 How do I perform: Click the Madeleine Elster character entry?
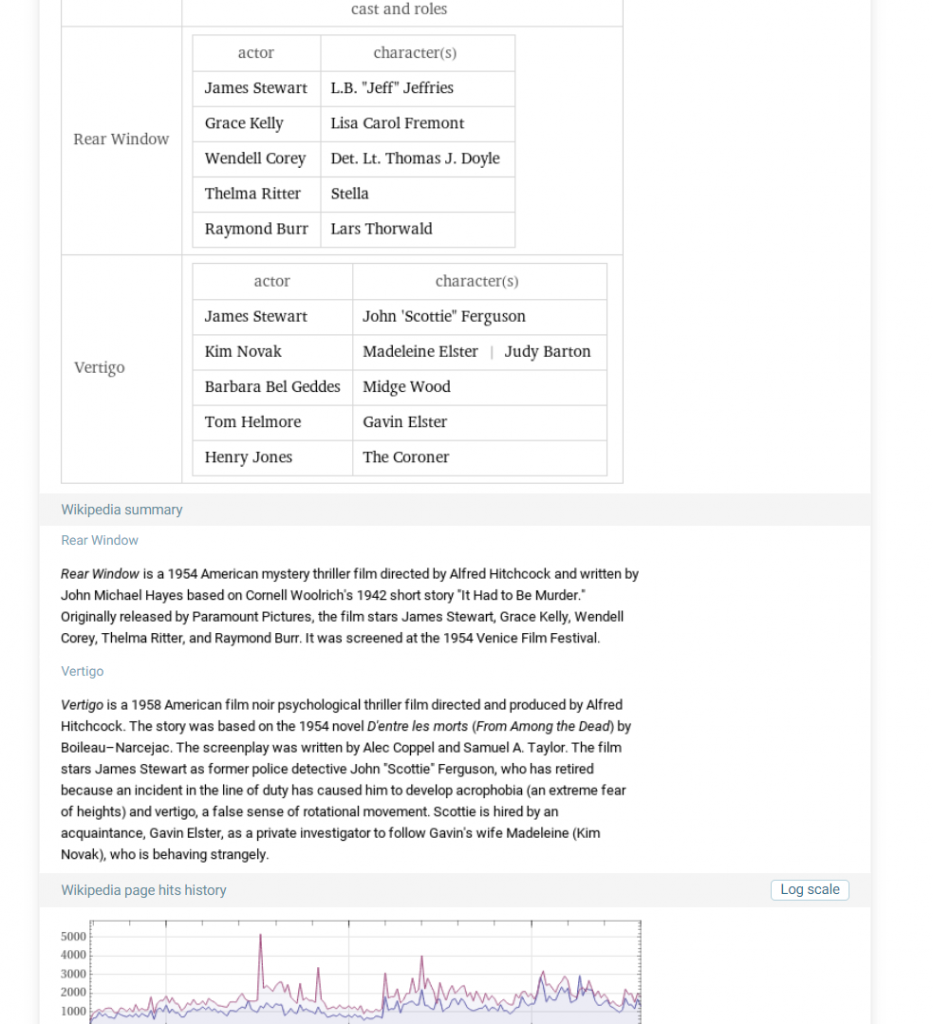[420, 351]
